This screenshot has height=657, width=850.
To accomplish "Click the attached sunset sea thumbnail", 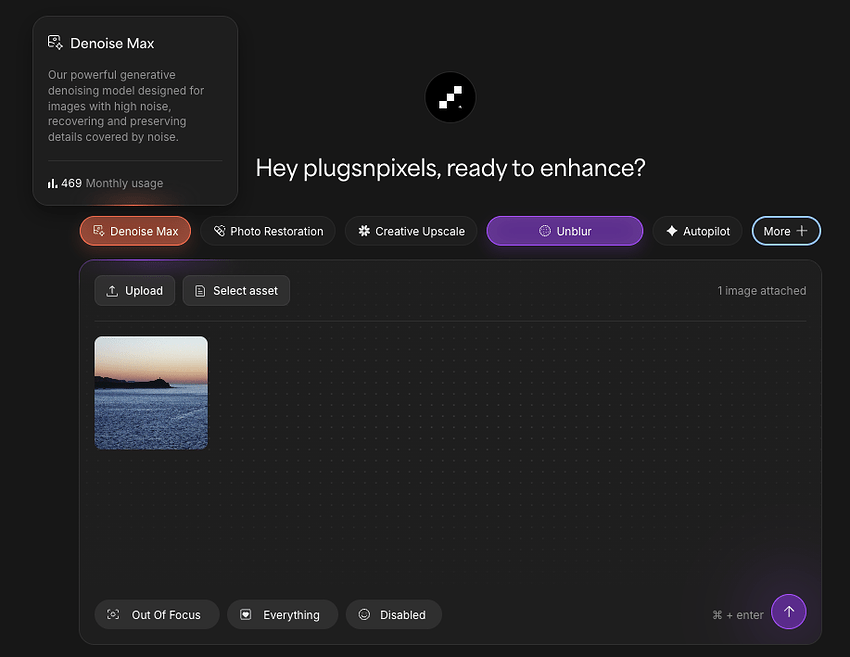I will (151, 393).
